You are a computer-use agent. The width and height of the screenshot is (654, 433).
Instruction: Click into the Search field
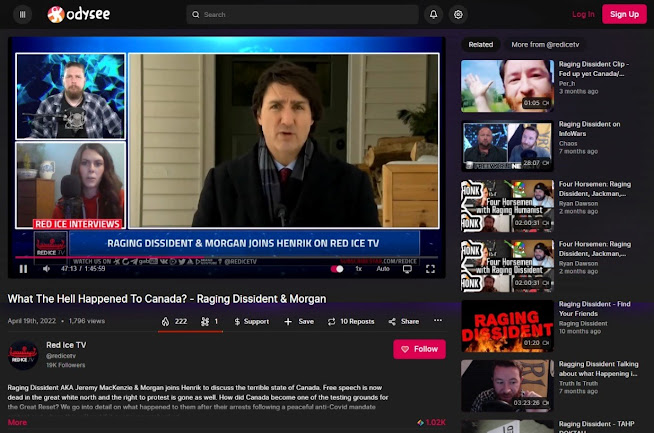(302, 15)
